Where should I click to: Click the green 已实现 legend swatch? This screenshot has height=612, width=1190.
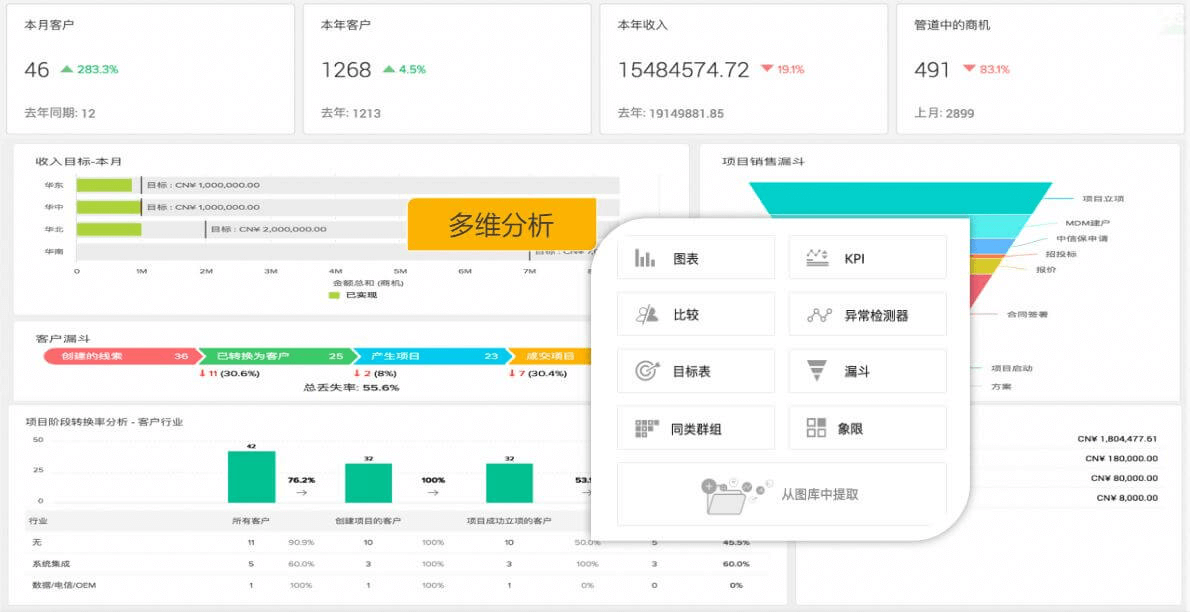pyautogui.click(x=334, y=295)
